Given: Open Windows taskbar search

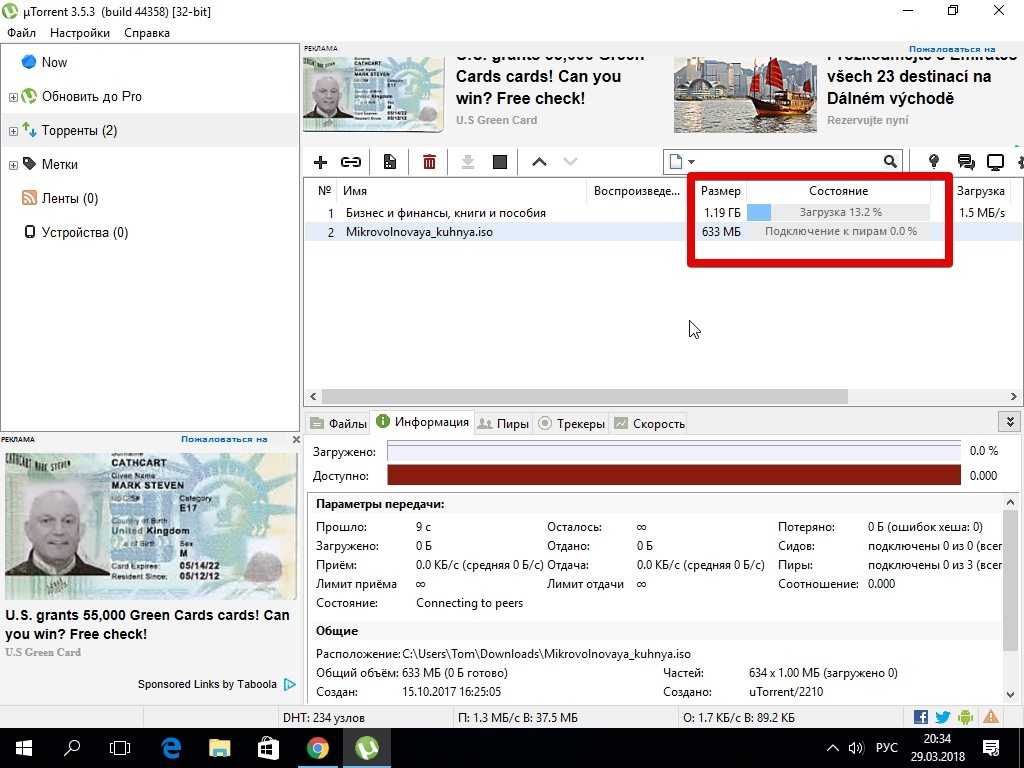Looking at the screenshot, I should click(x=72, y=748).
